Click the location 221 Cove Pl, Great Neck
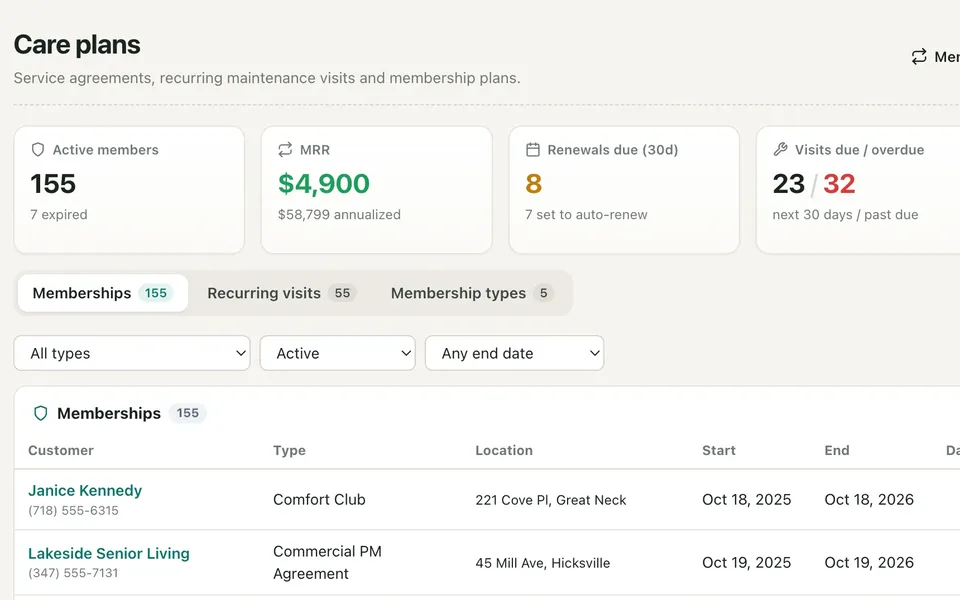Screen dimensions: 960x600 (x=550, y=500)
